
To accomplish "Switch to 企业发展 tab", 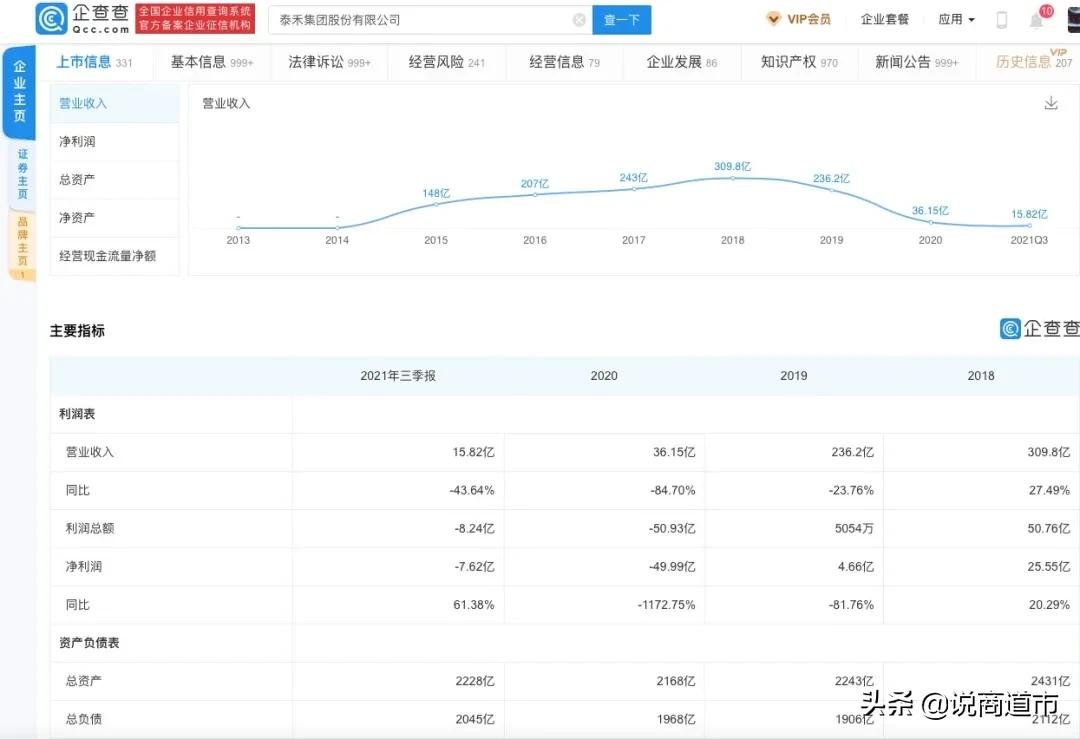I will click(682, 62).
